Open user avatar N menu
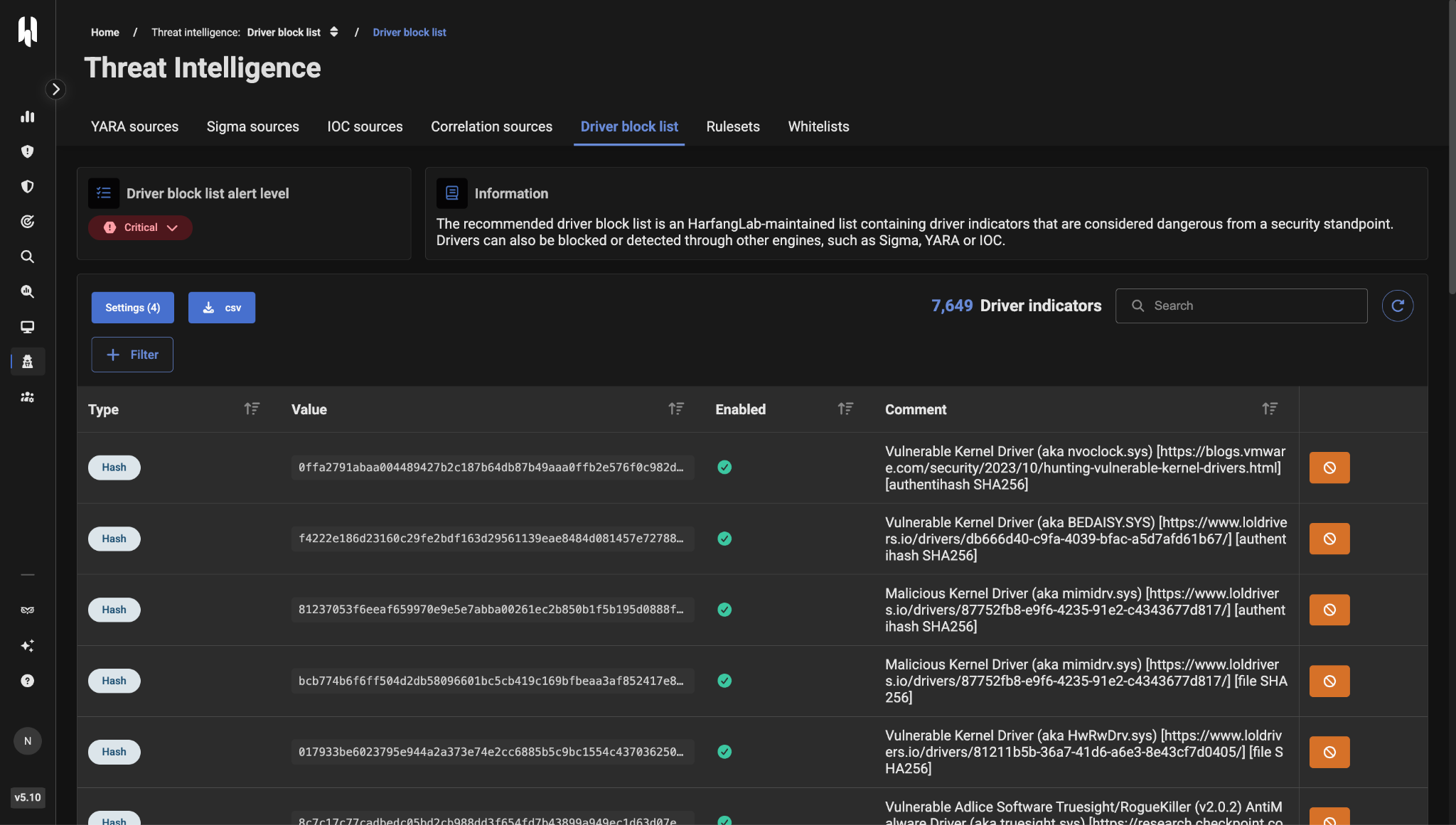The image size is (1456, 825). click(28, 741)
